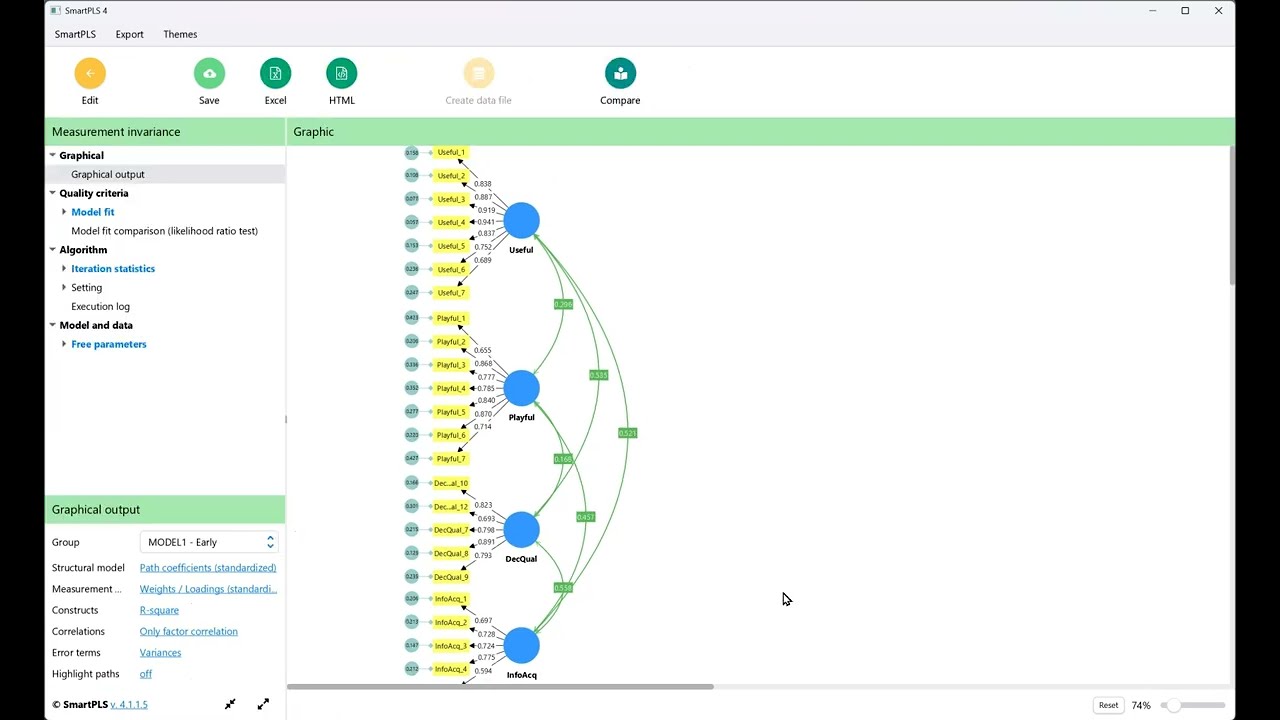Select the Playful_1 indicator box

(451, 318)
